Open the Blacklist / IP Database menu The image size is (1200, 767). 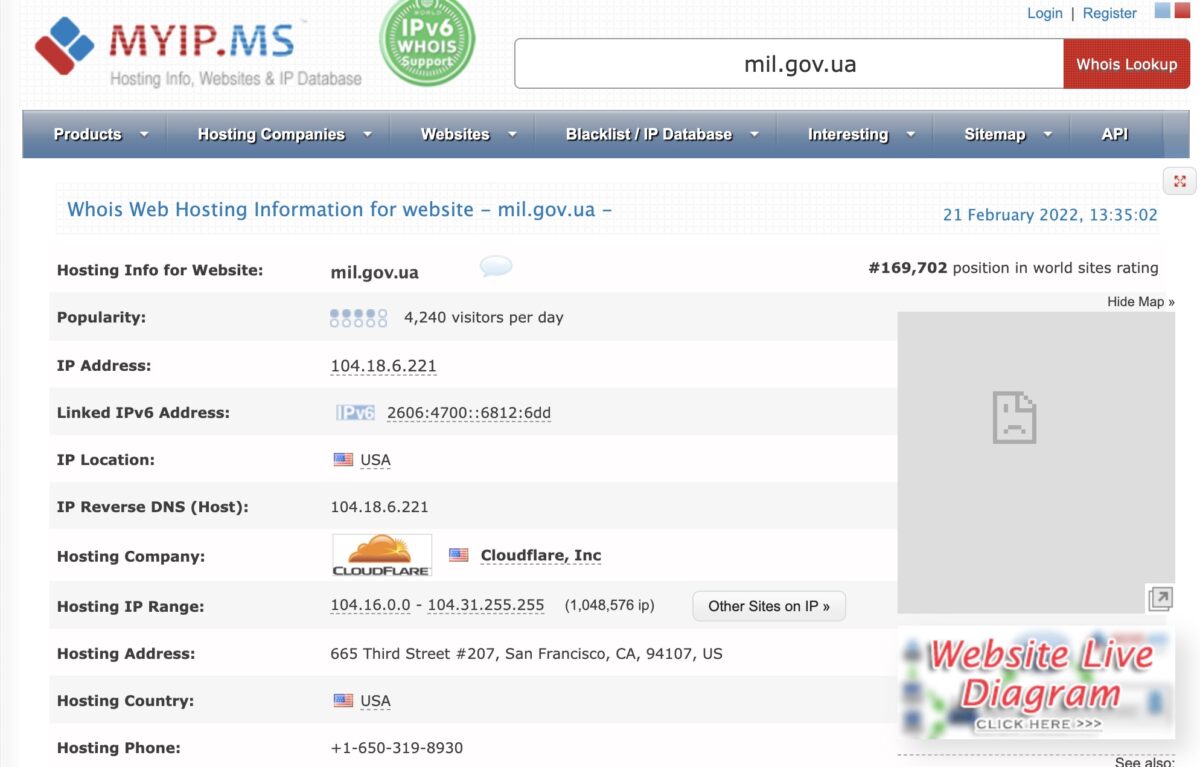click(649, 134)
